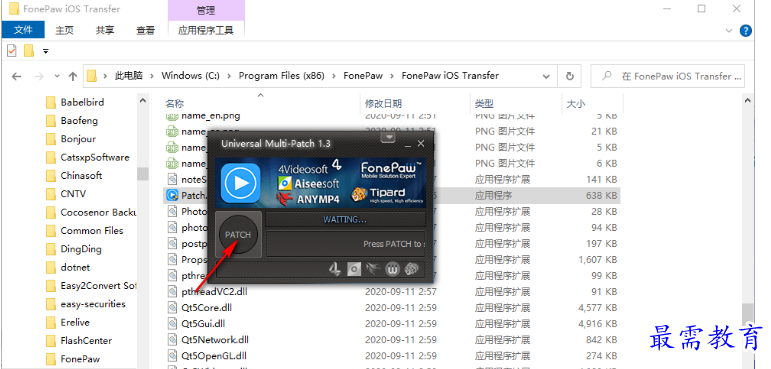771x369 pixels.
Task: Click Program Files (x86) breadcrumb segment
Action: (x=282, y=76)
